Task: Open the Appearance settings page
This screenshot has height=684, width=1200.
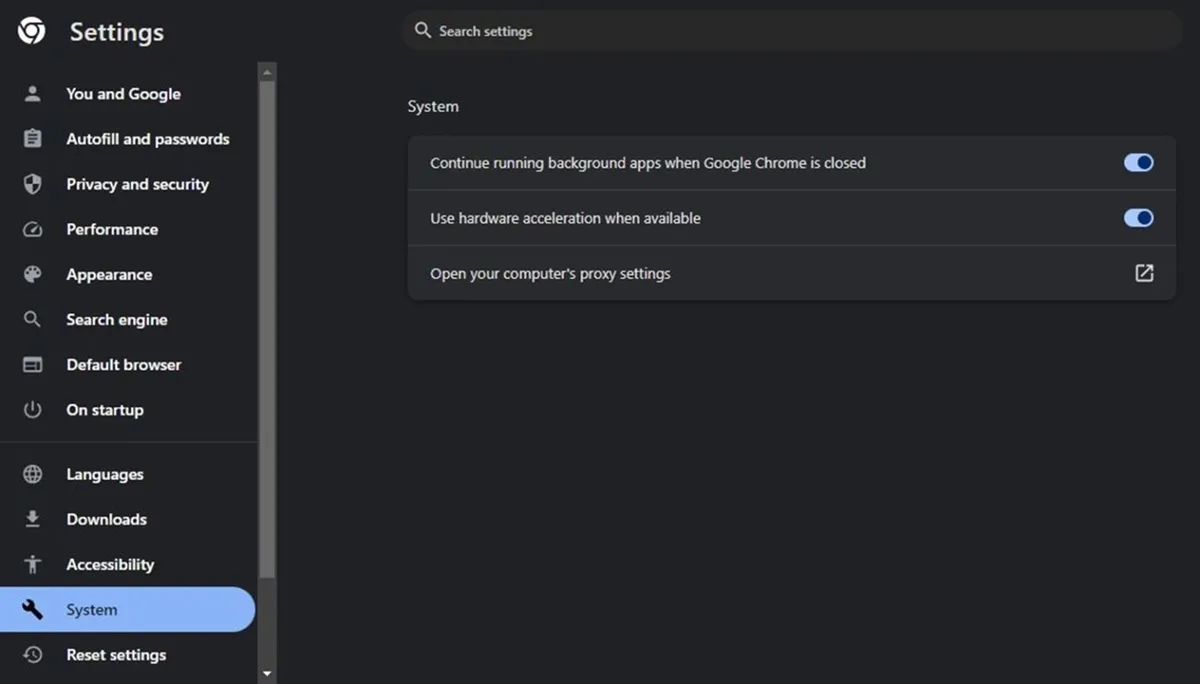Action: 128,274
